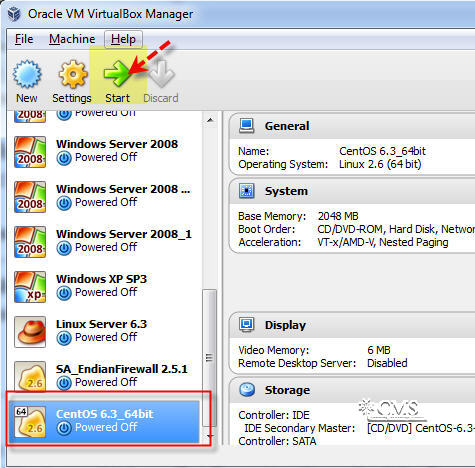Viewport: 475px width, 468px height.
Task: Click the greyed Discard toolbar icon
Action: pyautogui.click(x=162, y=74)
